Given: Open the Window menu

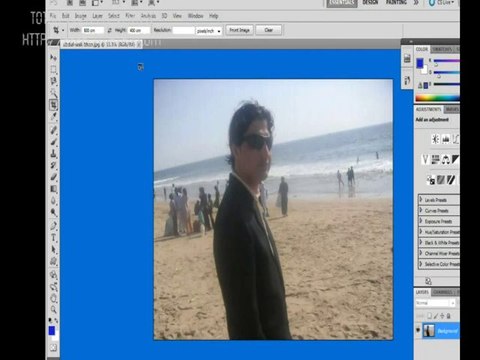Looking at the screenshot, I should coord(195,16).
